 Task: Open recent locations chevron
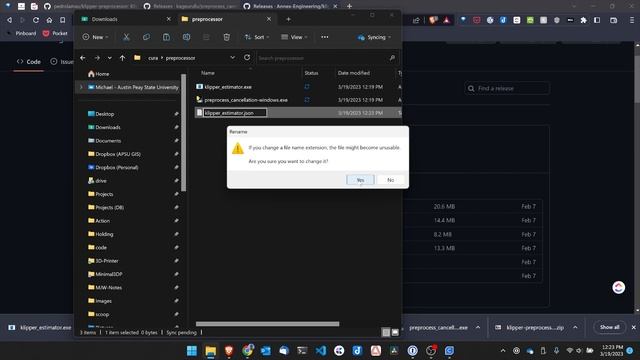point(109,58)
